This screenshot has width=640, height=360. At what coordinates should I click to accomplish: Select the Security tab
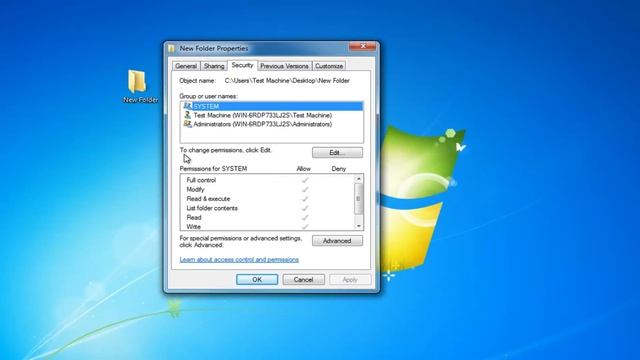click(x=242, y=65)
